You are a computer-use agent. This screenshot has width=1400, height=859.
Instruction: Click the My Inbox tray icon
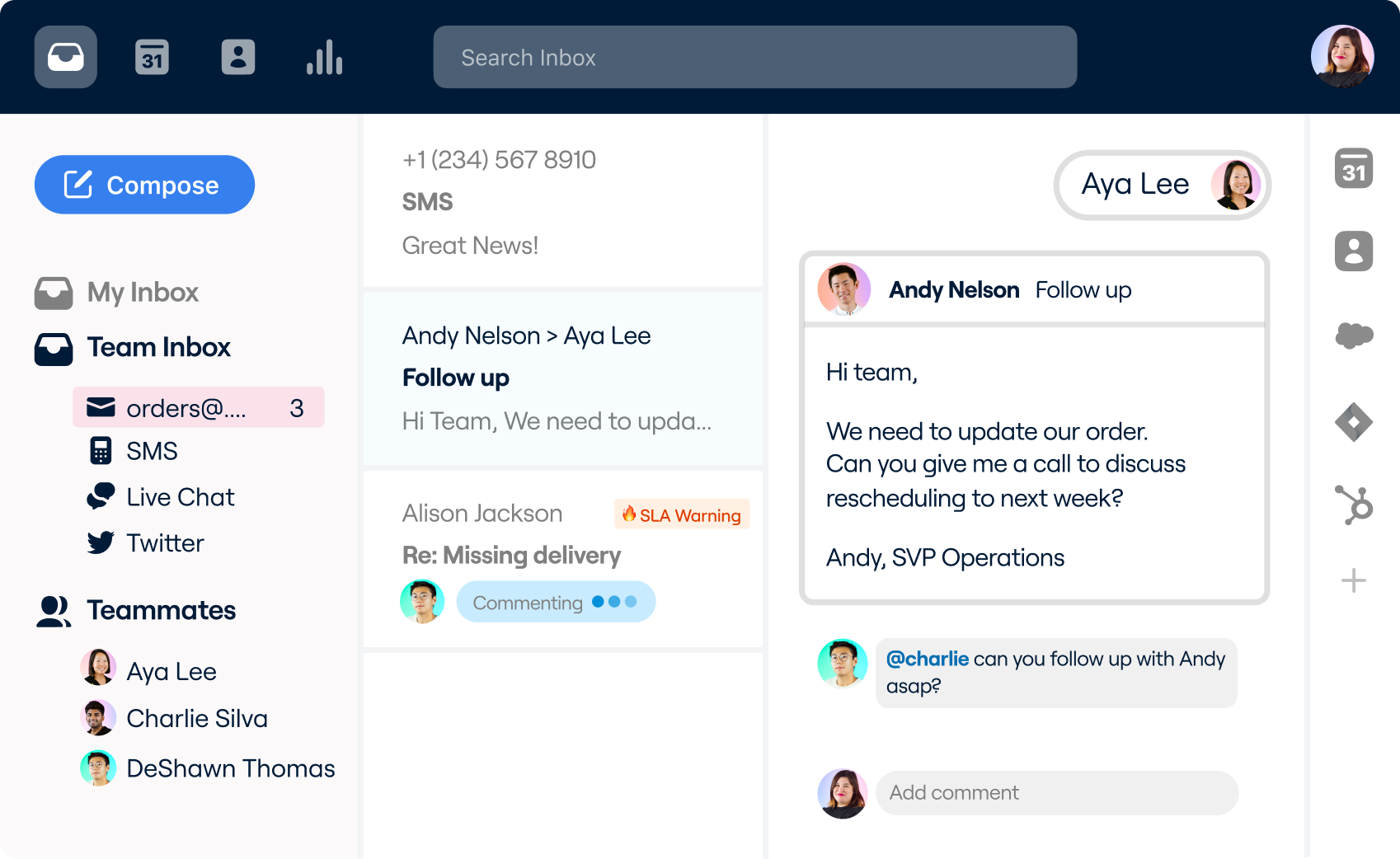point(54,293)
